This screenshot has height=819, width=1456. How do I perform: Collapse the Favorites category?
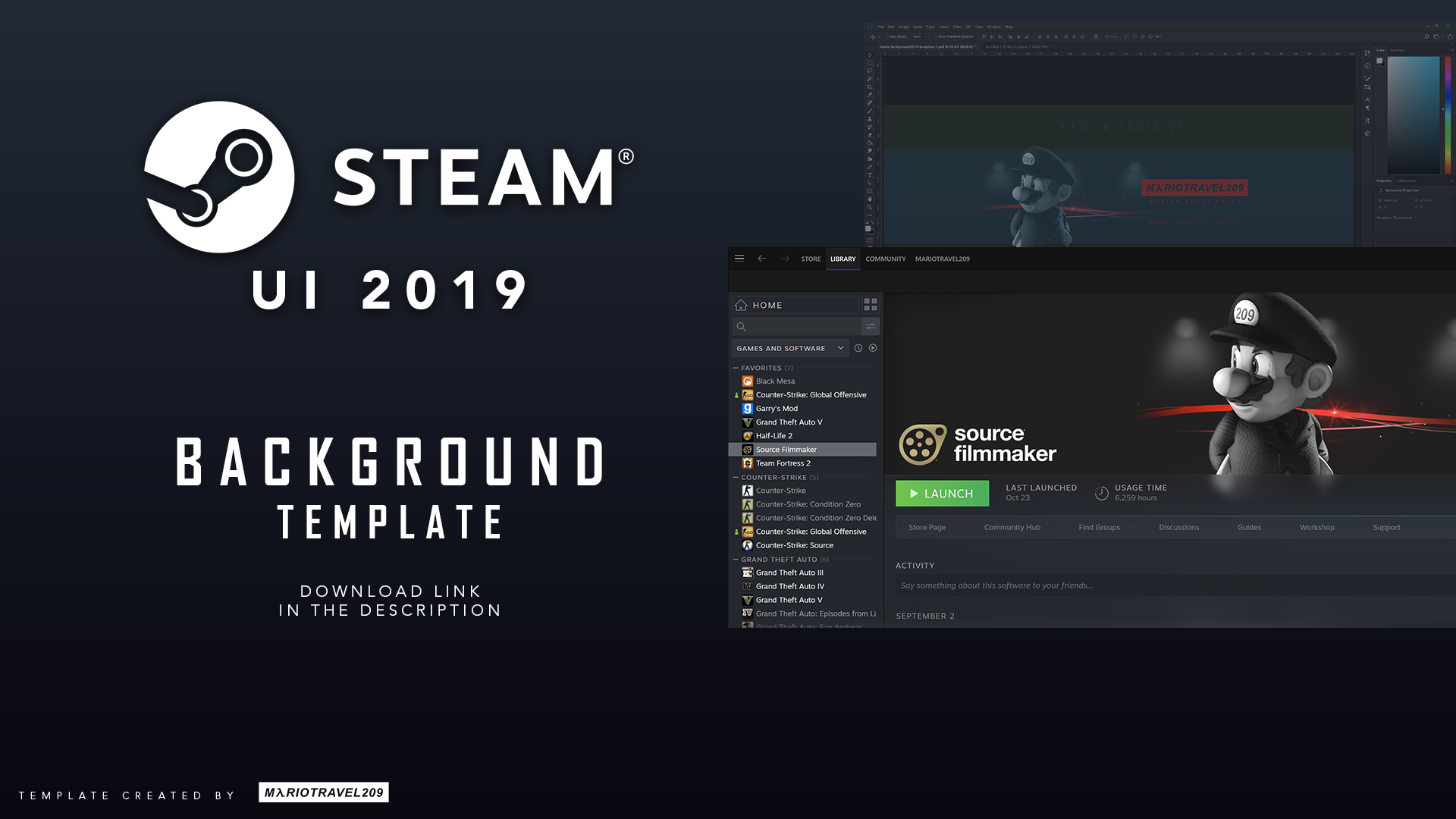pyautogui.click(x=736, y=368)
